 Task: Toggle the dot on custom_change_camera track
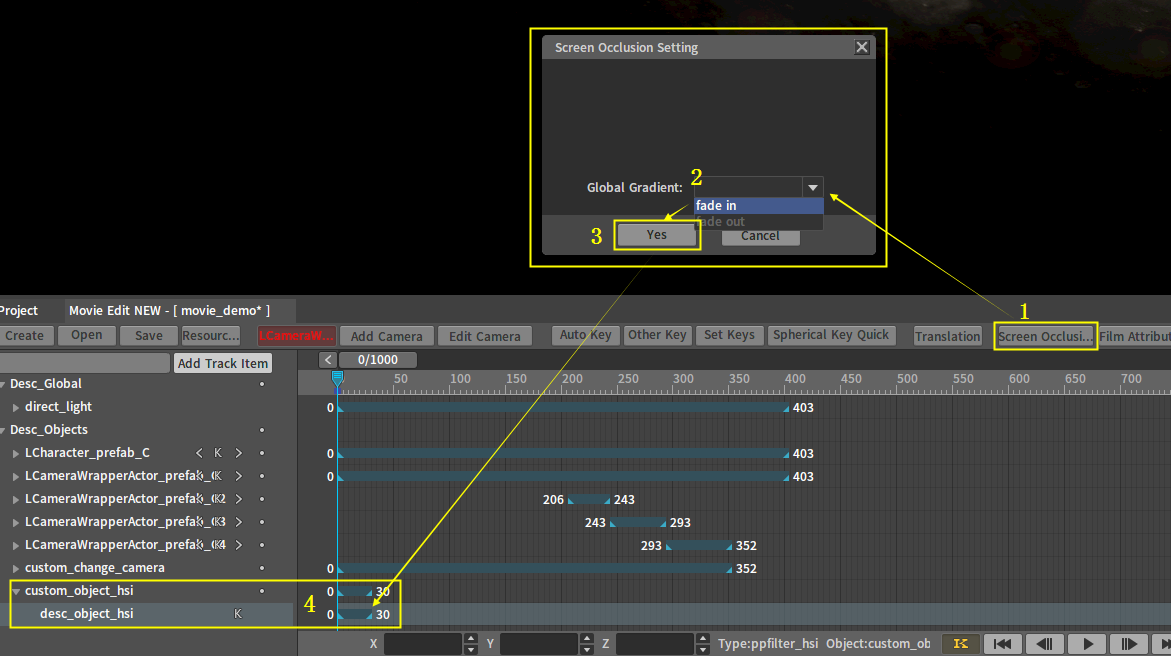click(x=262, y=568)
